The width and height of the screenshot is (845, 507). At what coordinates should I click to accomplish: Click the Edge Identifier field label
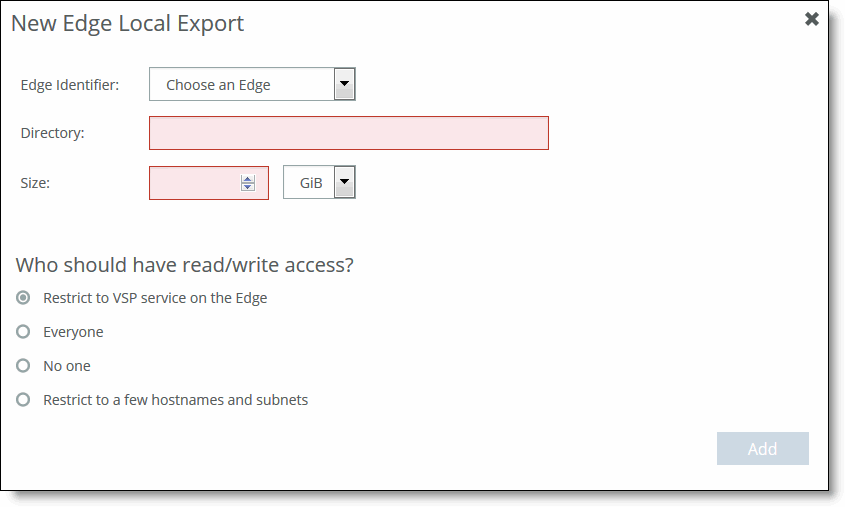[x=70, y=85]
